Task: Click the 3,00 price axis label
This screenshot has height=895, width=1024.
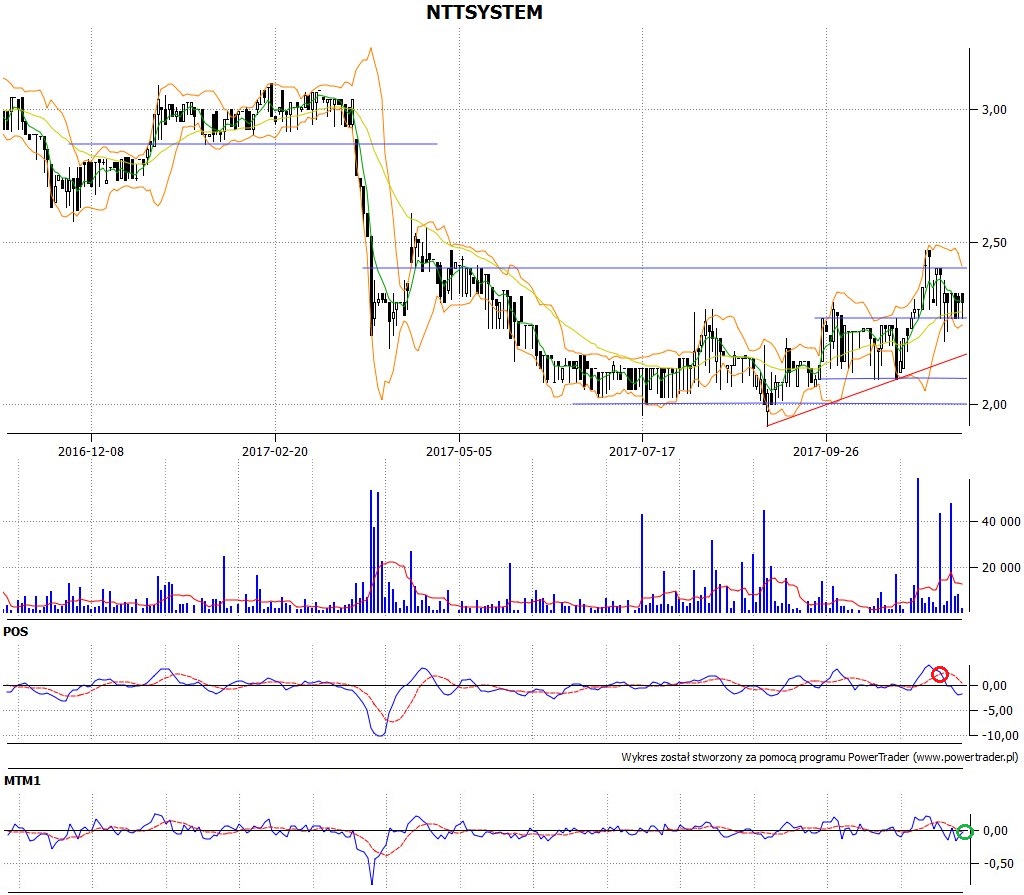Action: (x=995, y=110)
